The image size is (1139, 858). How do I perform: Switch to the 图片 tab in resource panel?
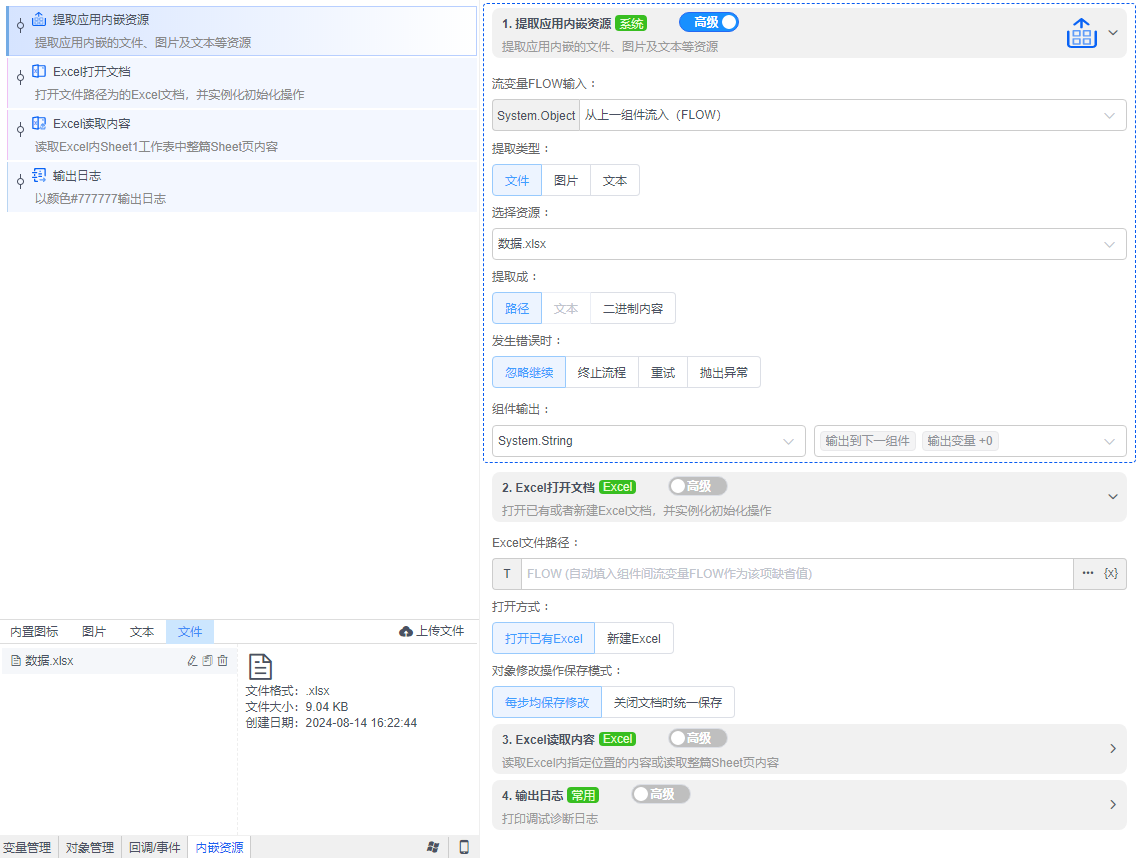click(95, 631)
